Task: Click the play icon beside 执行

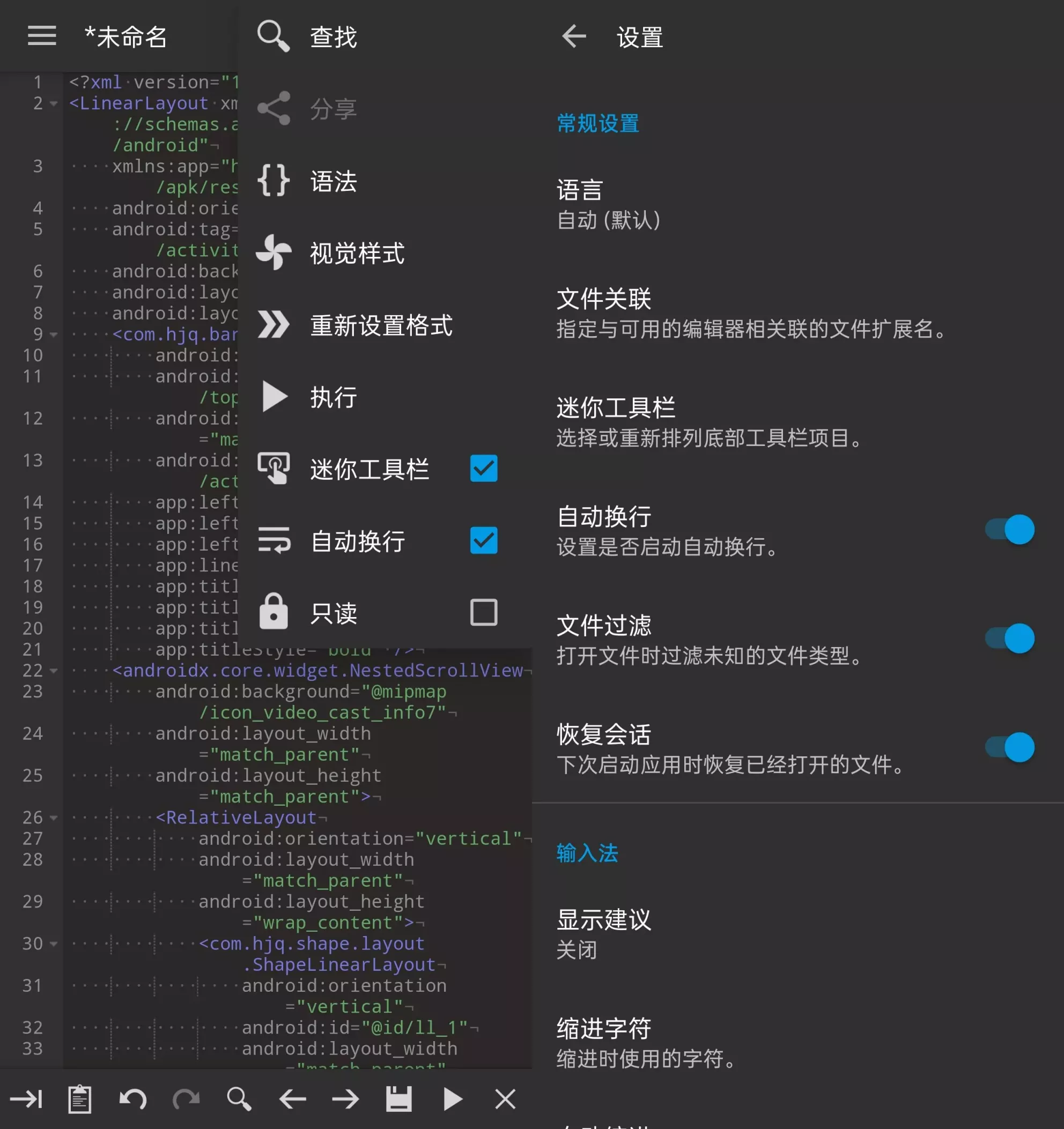Action: coord(275,396)
